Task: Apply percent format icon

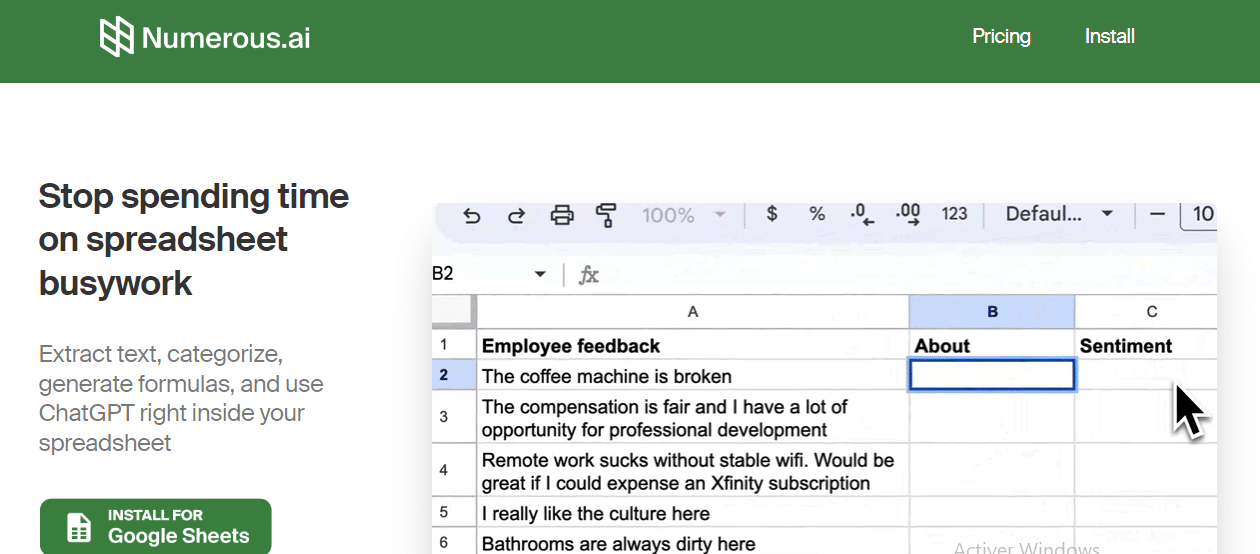Action: pos(817,214)
